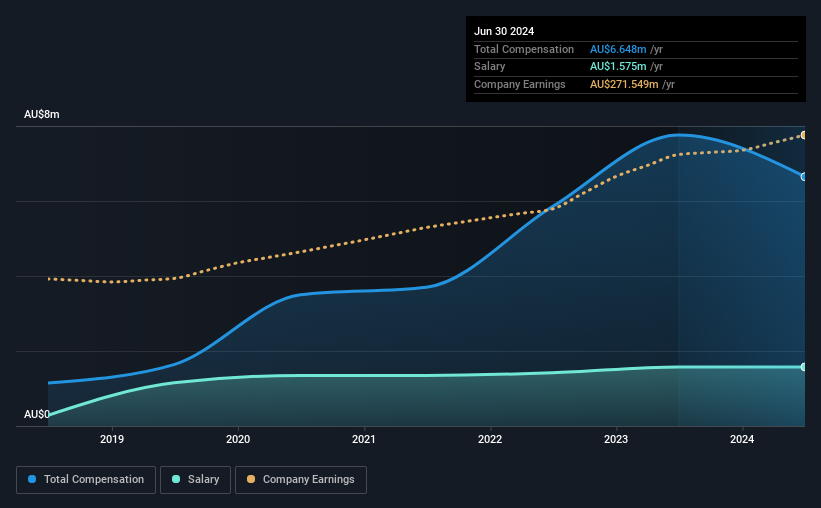The width and height of the screenshot is (821, 508).
Task: Click the 2021 x-axis label
Action: [x=364, y=439]
